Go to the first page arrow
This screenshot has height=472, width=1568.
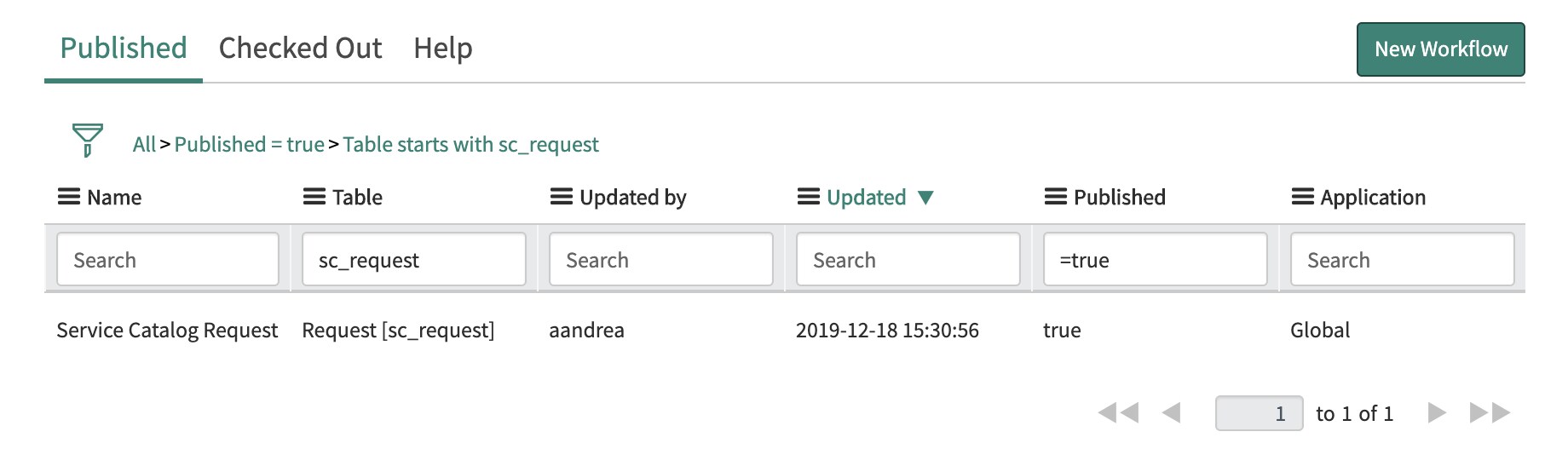click(x=1118, y=413)
